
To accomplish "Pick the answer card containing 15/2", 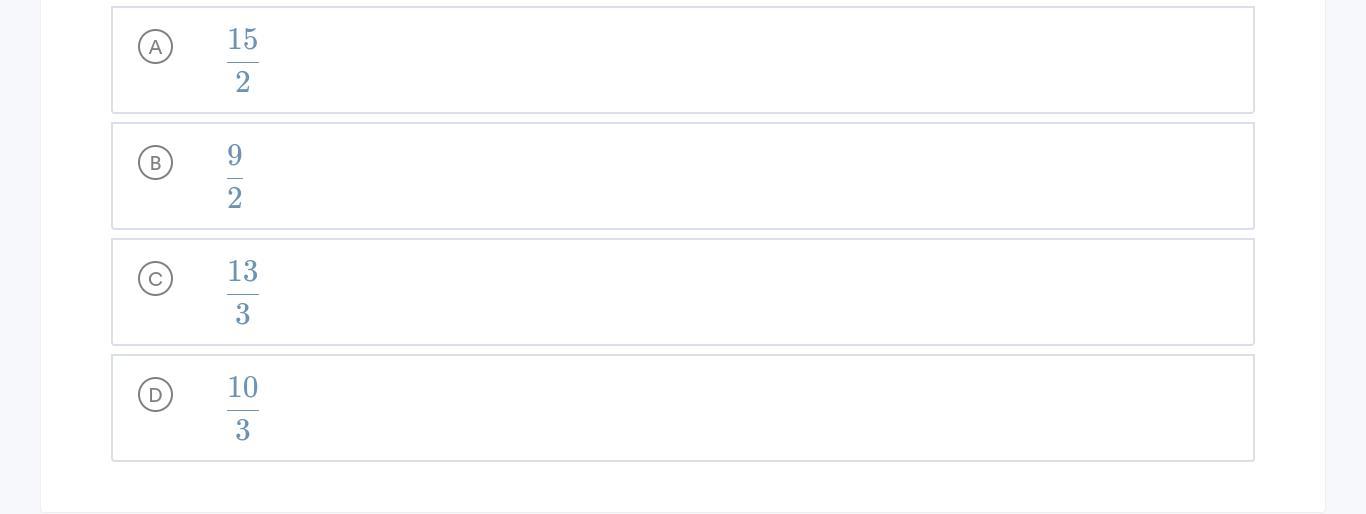I will point(683,60).
